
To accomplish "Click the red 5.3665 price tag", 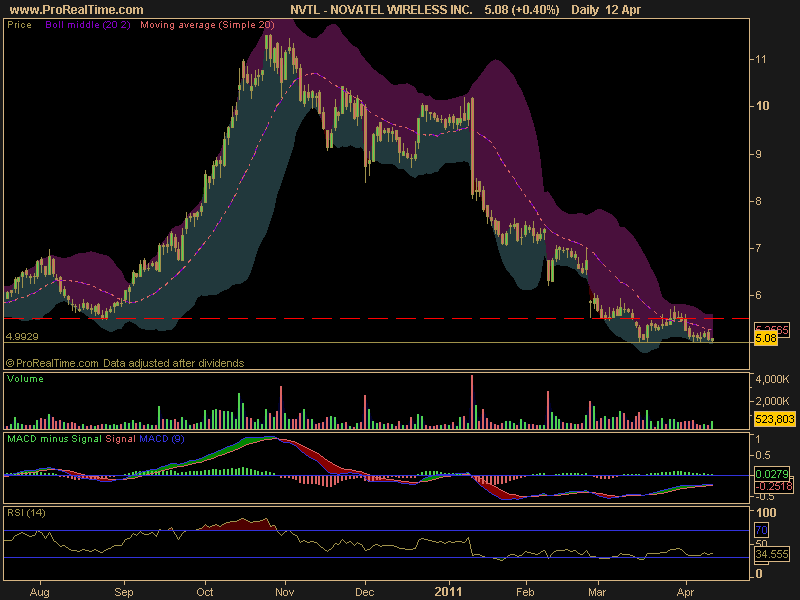I will (x=772, y=329).
